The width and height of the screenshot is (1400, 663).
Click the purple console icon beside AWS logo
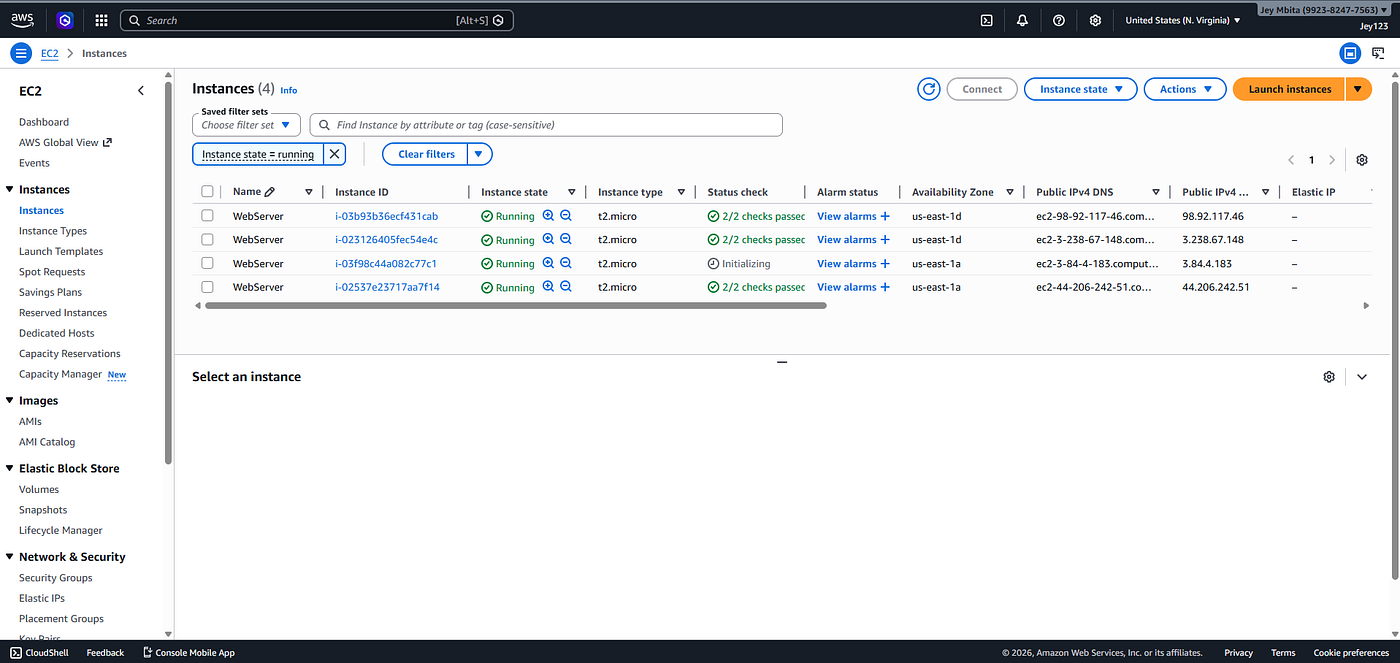click(x=65, y=20)
